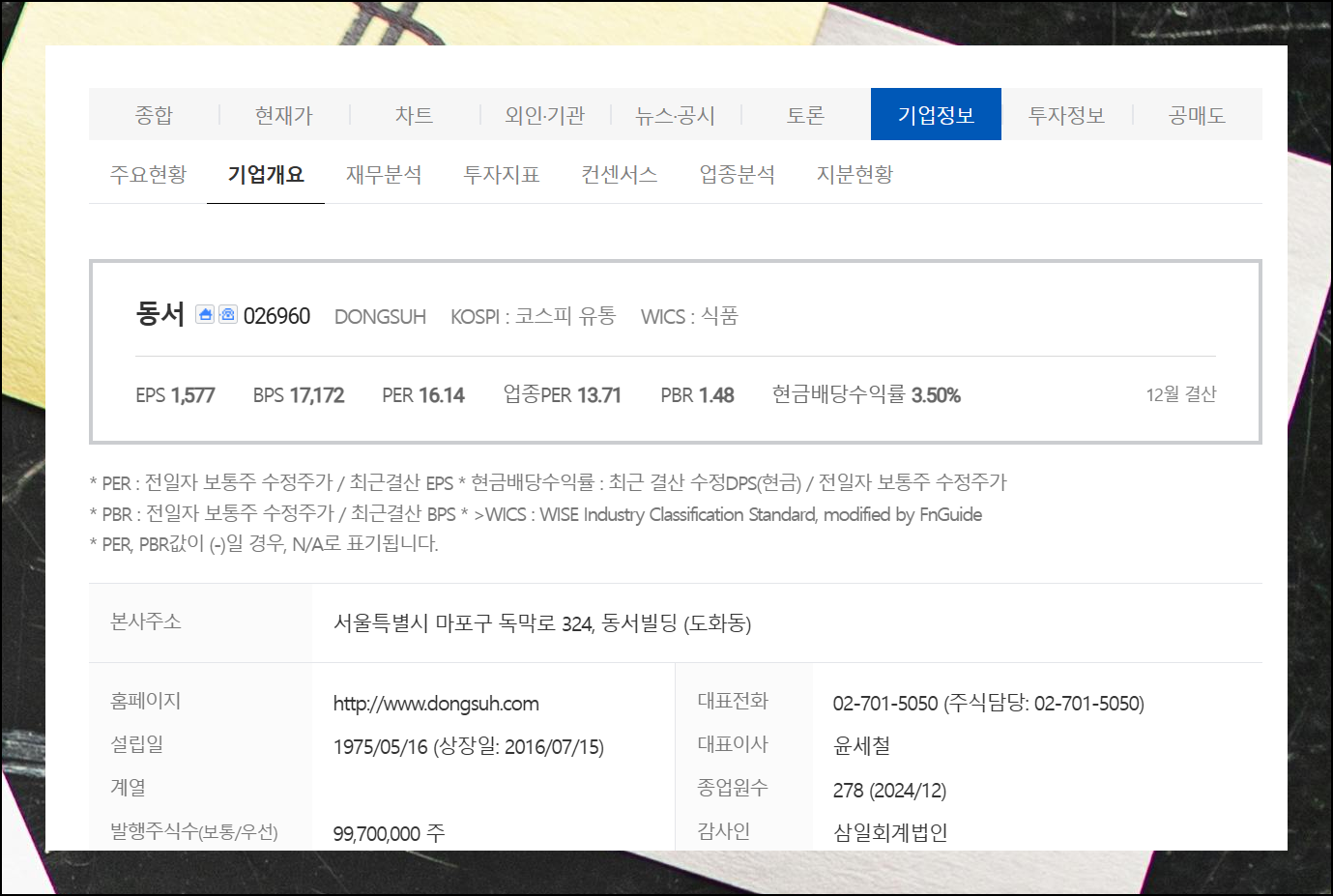The height and width of the screenshot is (896, 1333).
Task: Open the 투자지표 sub-tab
Action: click(x=502, y=174)
